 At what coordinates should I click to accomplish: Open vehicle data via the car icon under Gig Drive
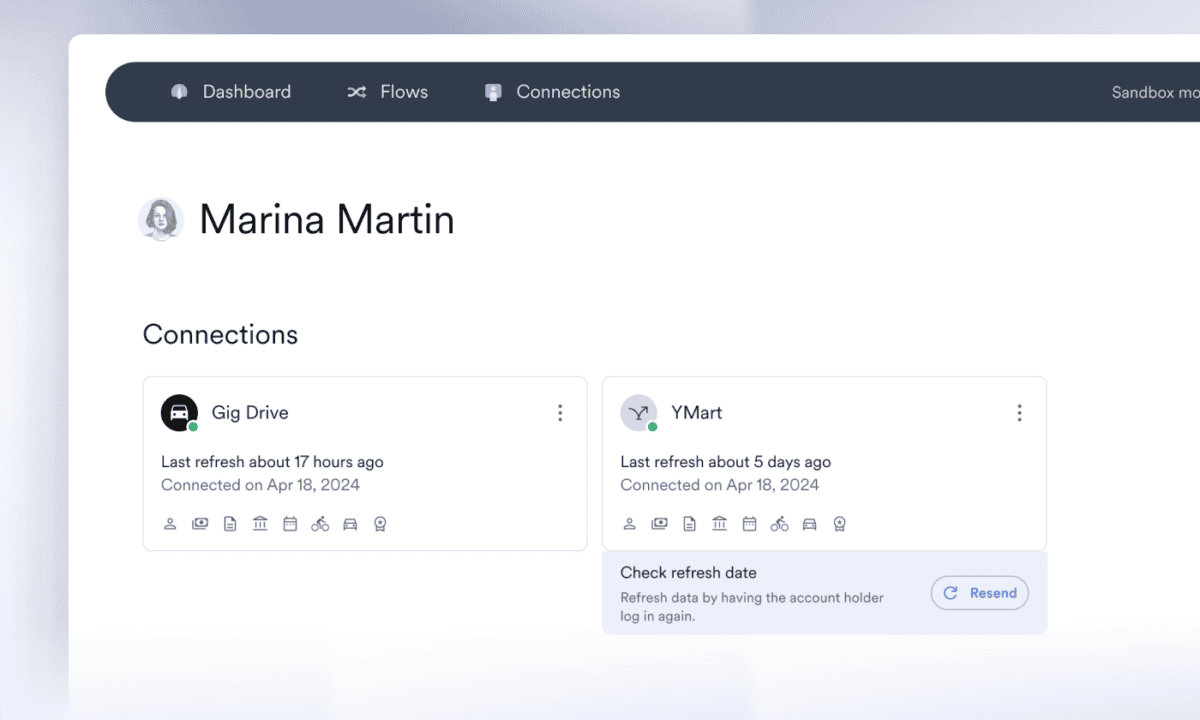(x=349, y=523)
